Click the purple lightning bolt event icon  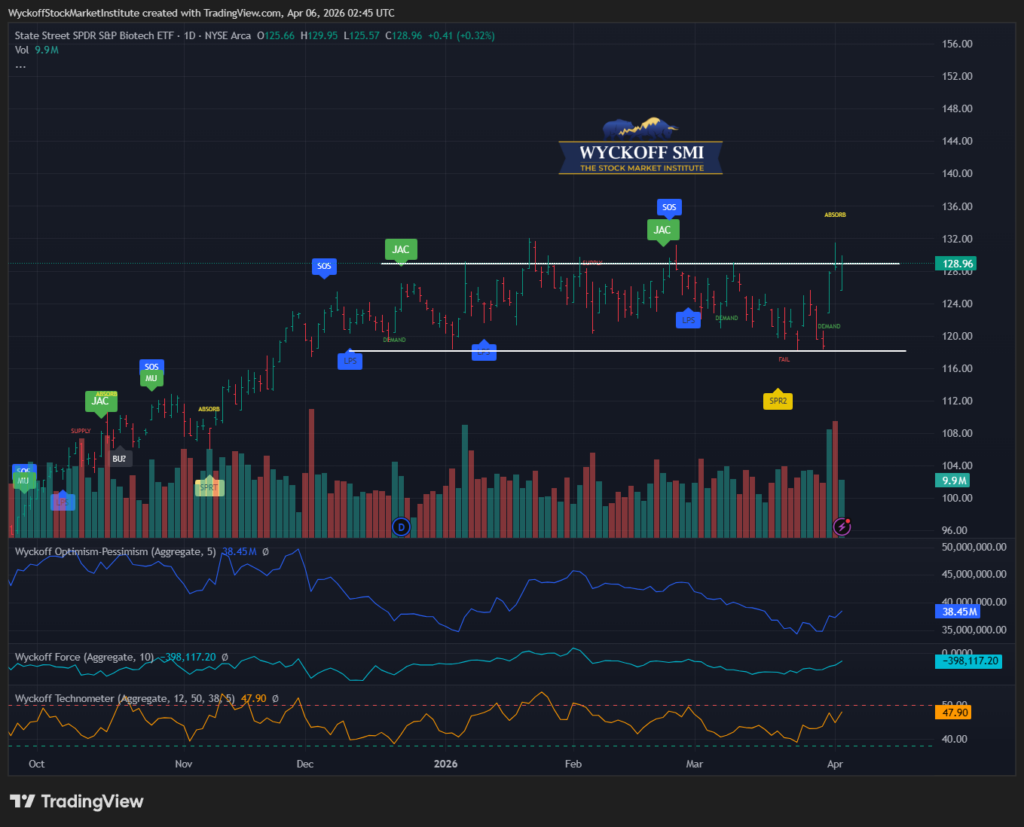843,526
